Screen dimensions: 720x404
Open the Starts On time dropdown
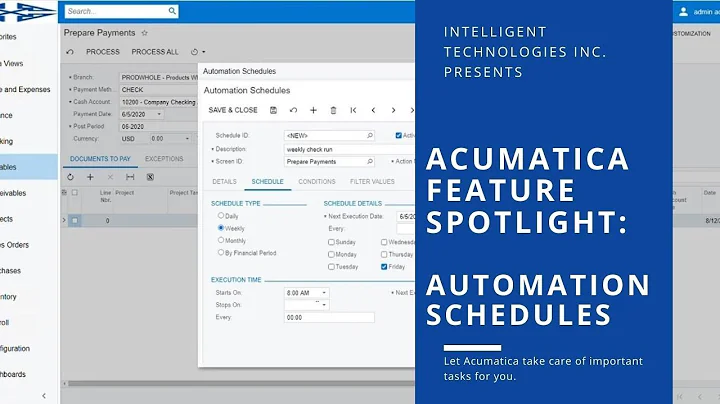tap(324, 293)
